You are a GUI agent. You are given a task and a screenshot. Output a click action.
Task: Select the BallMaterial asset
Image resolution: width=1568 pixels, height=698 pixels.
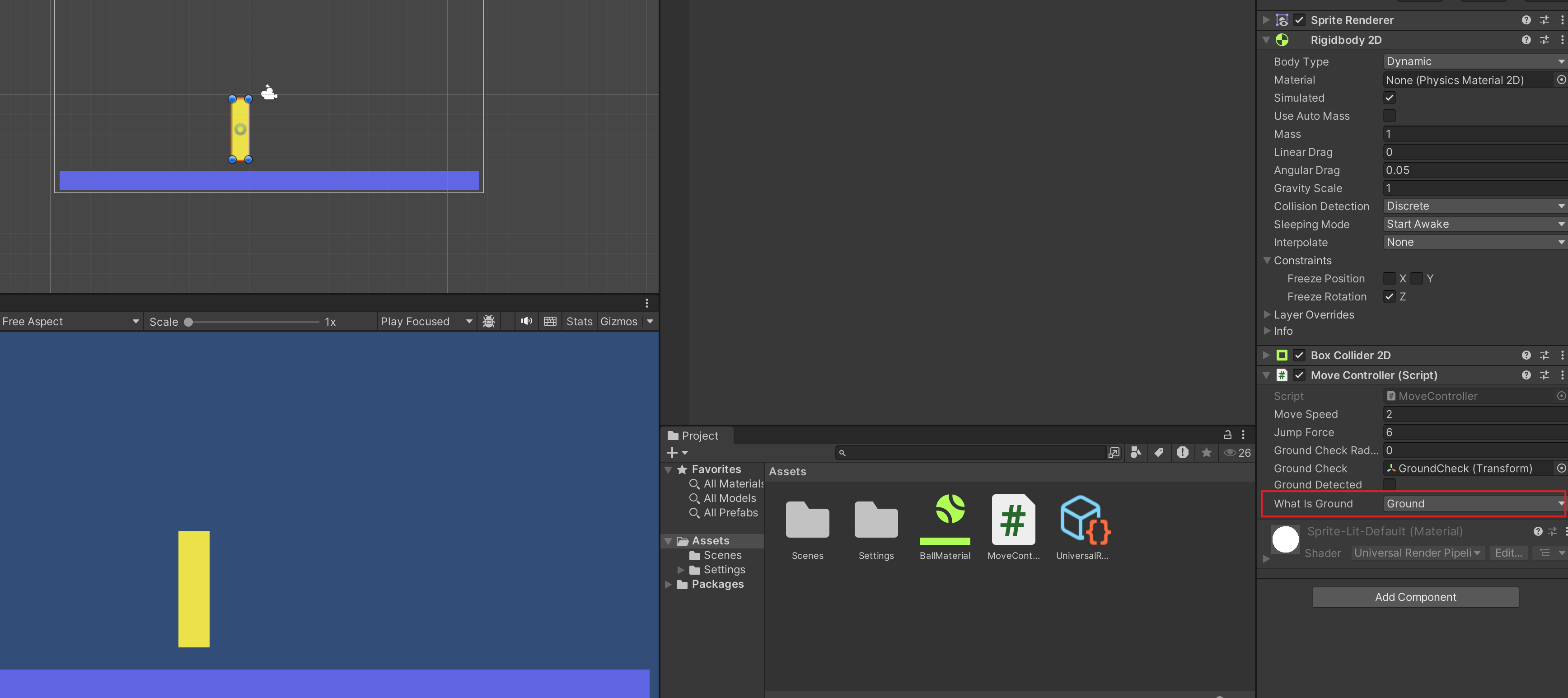click(x=945, y=527)
